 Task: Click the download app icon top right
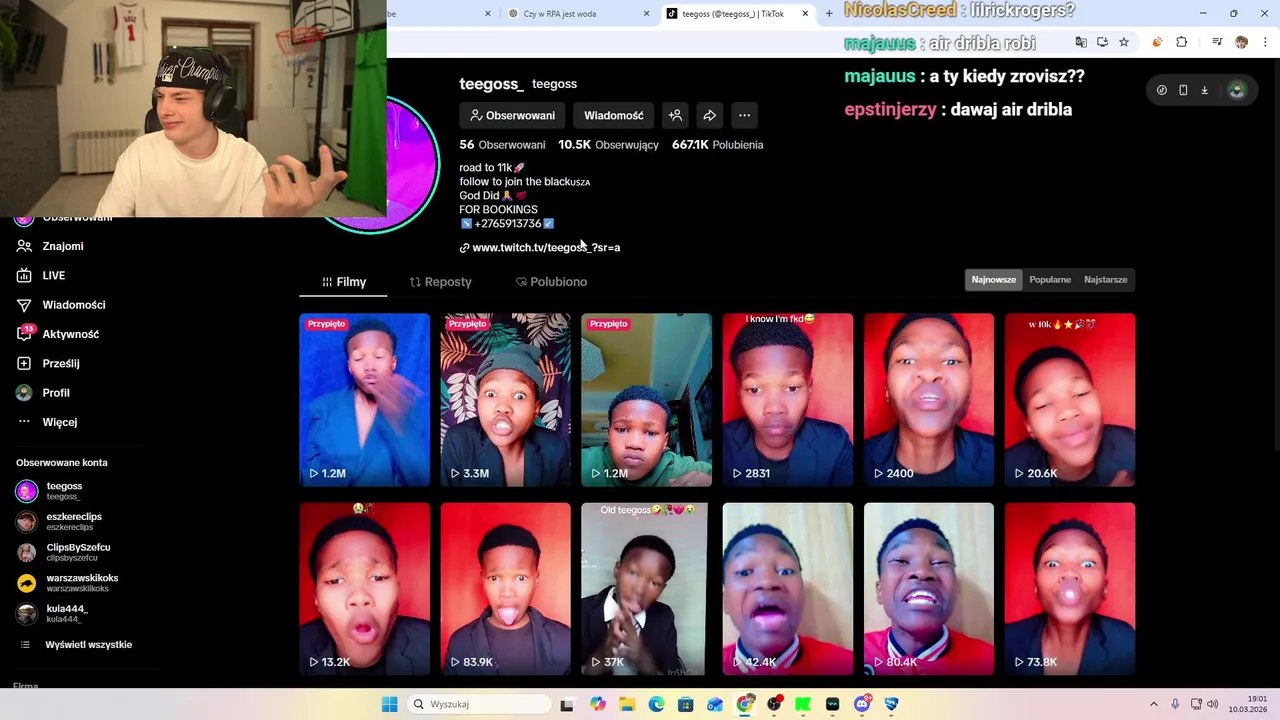[x=1204, y=90]
